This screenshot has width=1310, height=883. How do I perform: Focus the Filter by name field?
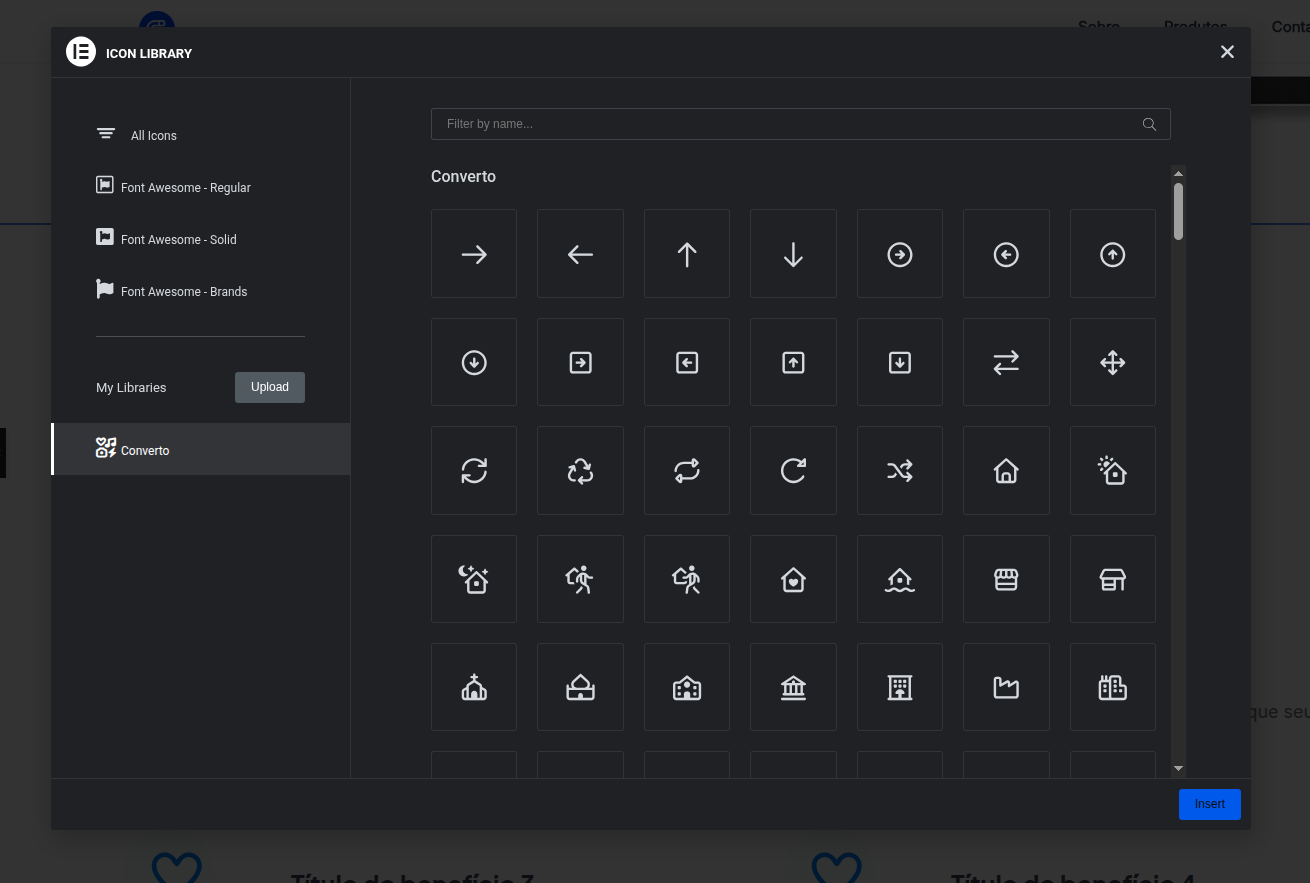point(800,124)
